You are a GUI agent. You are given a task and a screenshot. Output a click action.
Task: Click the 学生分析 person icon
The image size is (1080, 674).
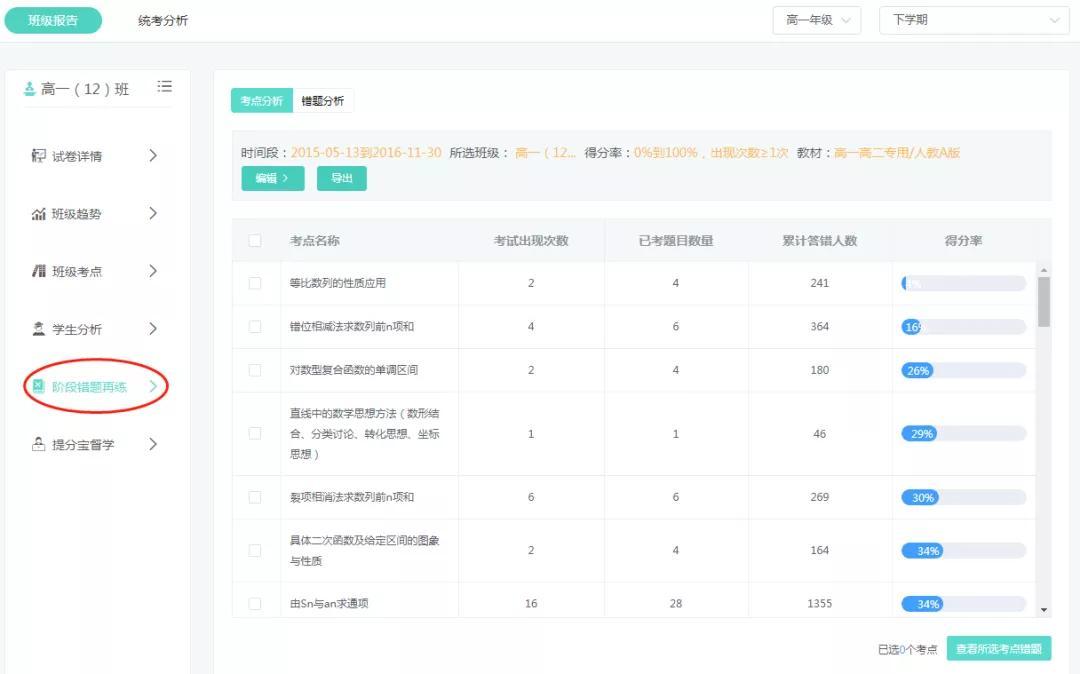pos(39,329)
